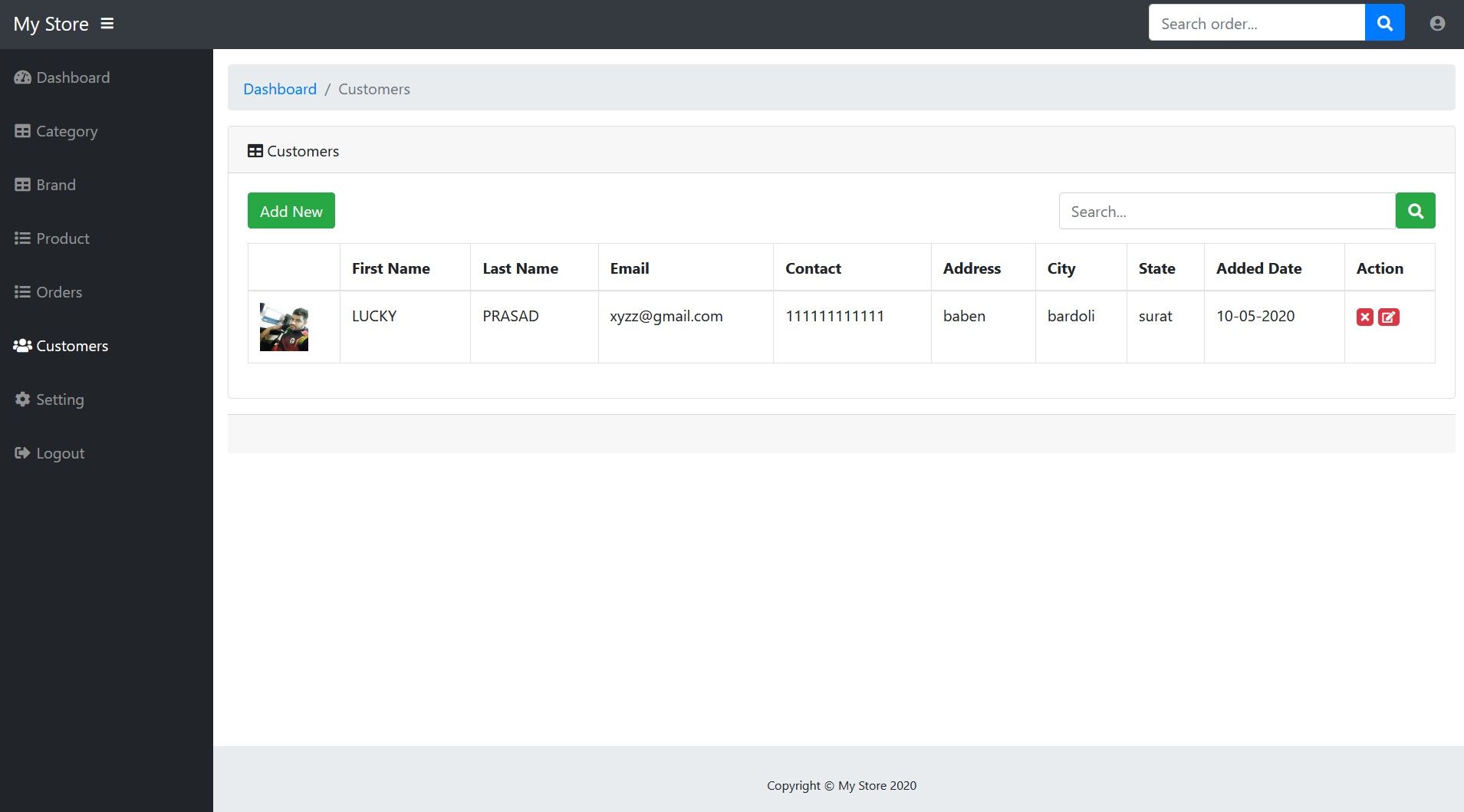Click the Address column header
The height and width of the screenshot is (812, 1464).
(972, 268)
